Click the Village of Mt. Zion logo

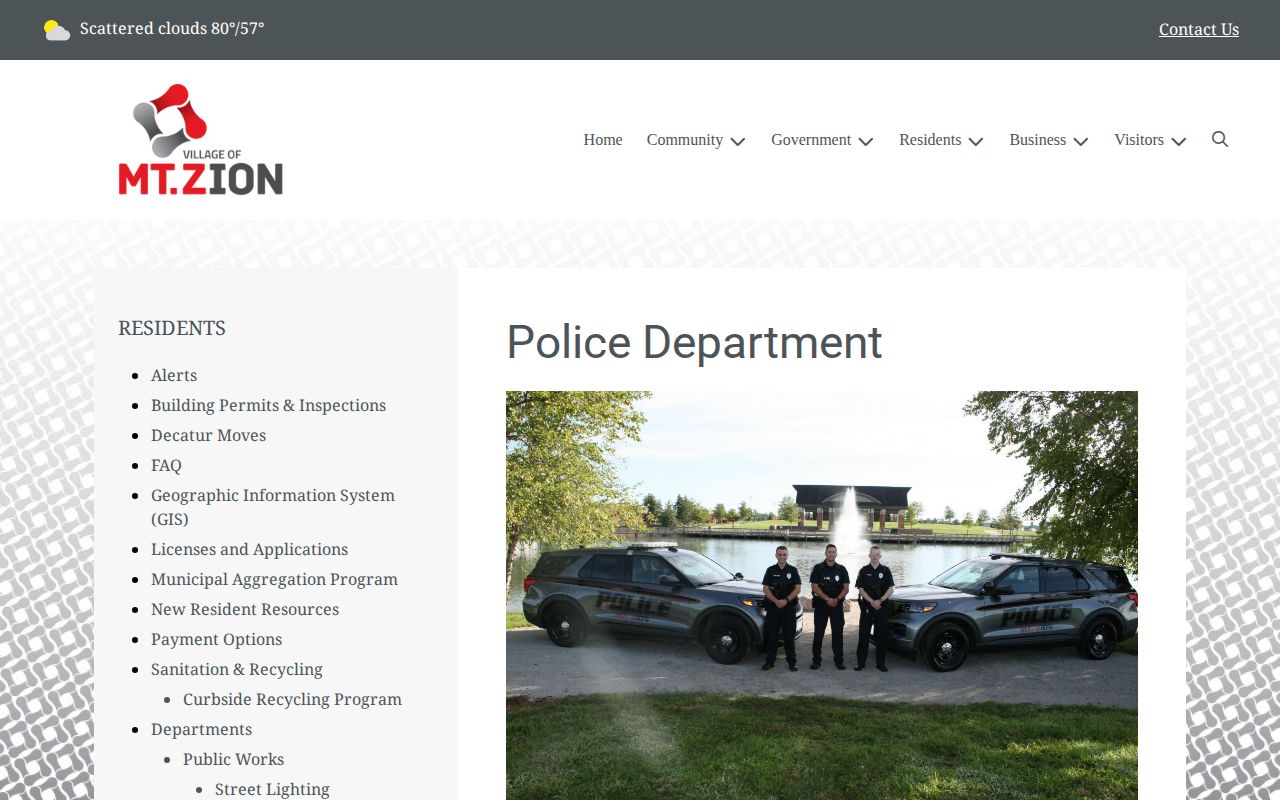200,139
